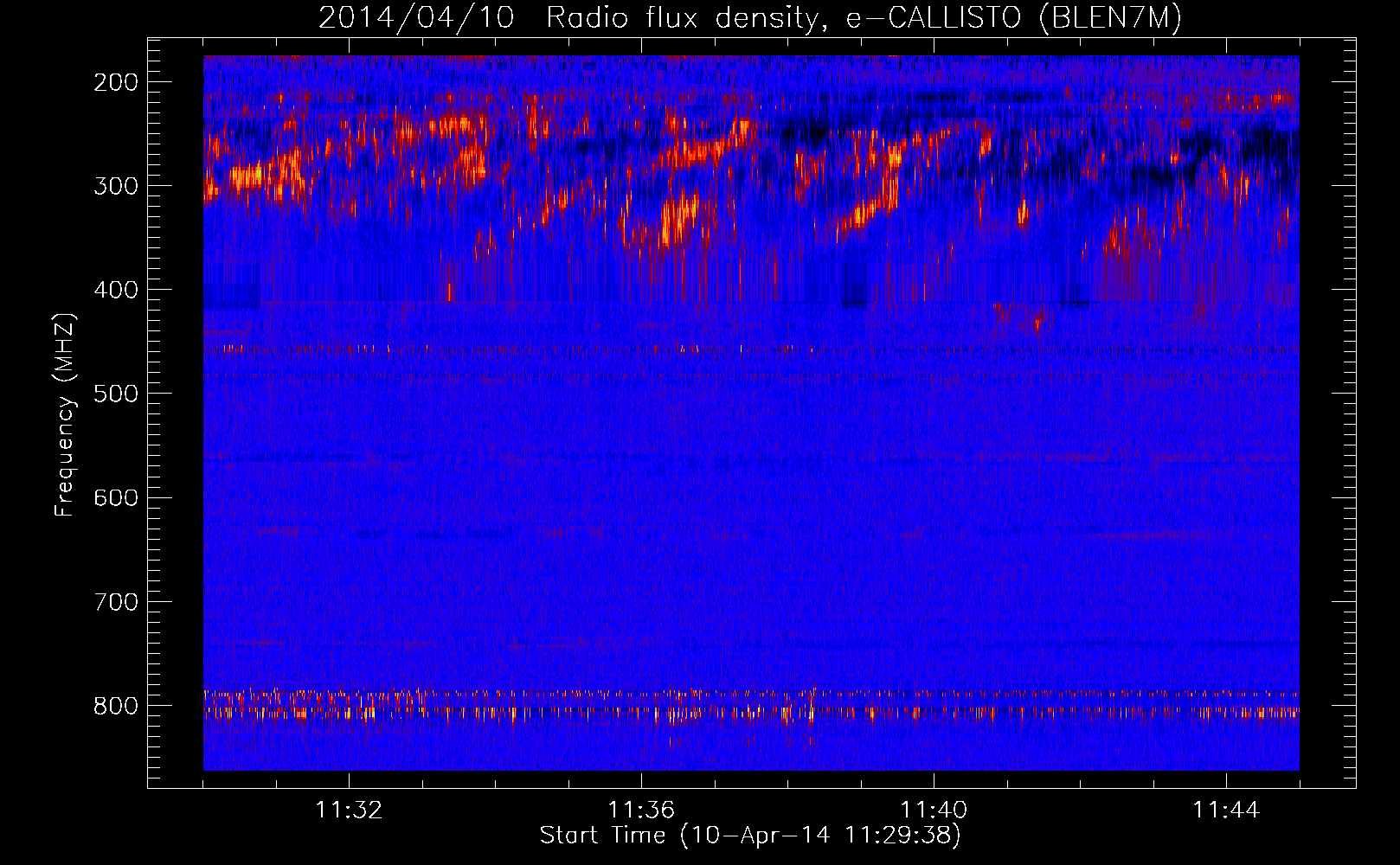This screenshot has width=1400, height=865.
Task: Select the 'e-CALLISTO (BLEN7M)' title text
Action: (1013, 18)
